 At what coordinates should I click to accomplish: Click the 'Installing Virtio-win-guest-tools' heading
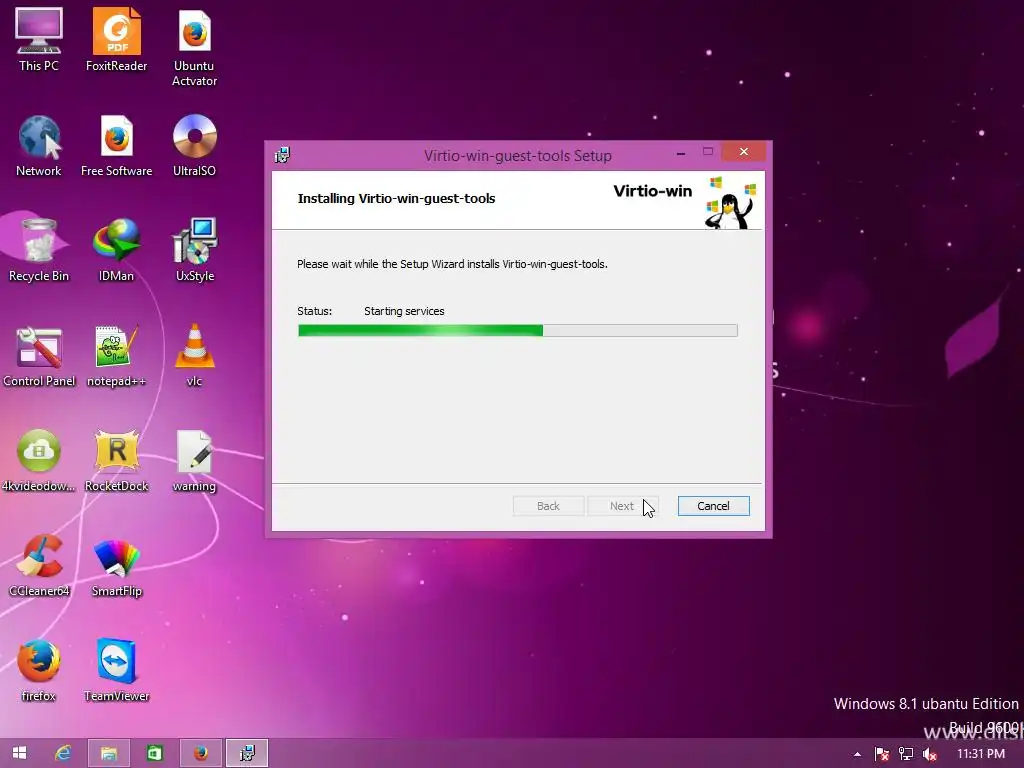click(x=396, y=199)
